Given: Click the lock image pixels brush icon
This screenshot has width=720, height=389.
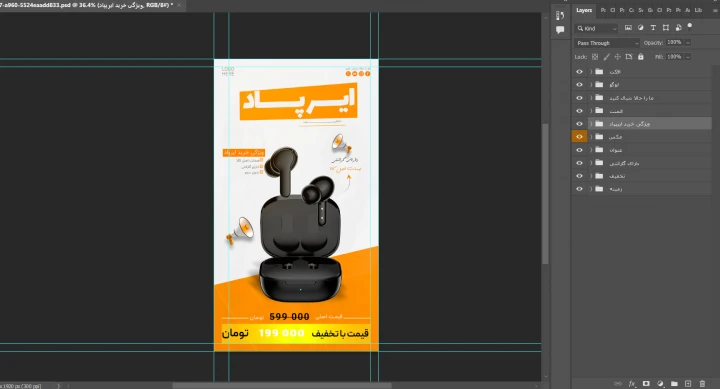Looking at the screenshot, I should point(607,57).
